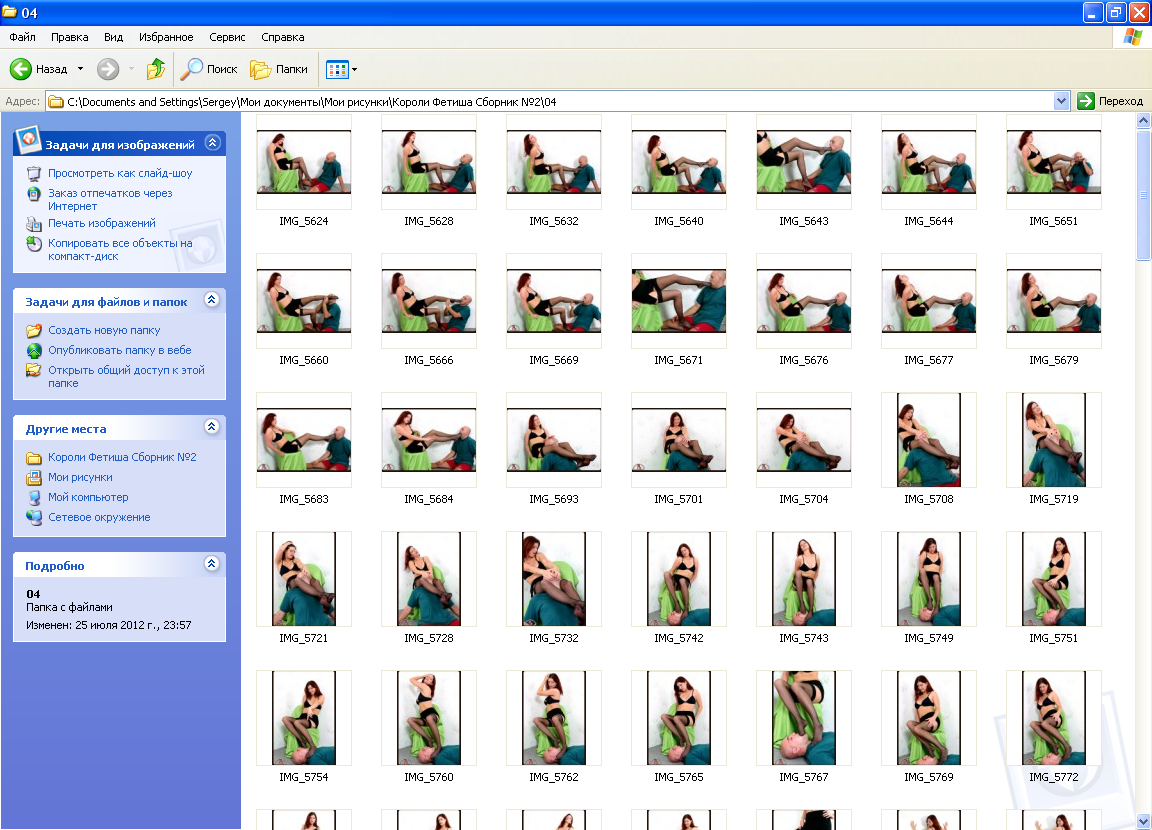
Task: Click the new folder icon
Action: [34, 331]
